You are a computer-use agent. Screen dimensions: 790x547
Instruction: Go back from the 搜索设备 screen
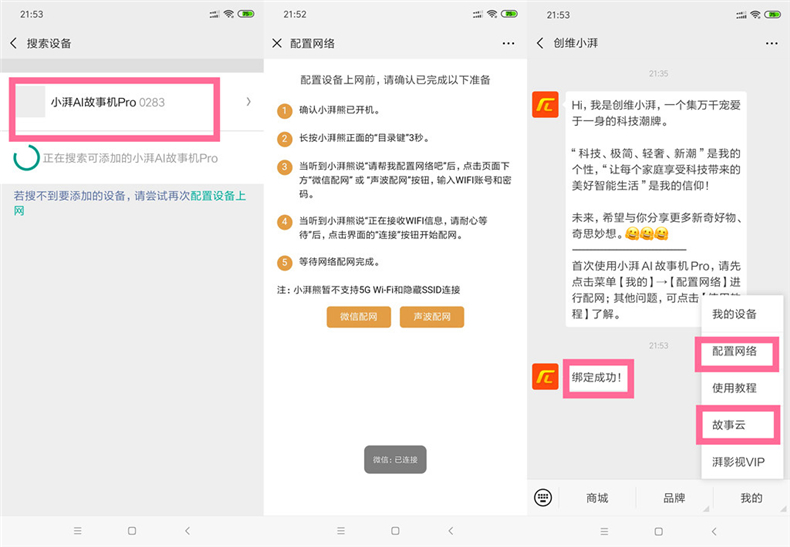point(14,43)
